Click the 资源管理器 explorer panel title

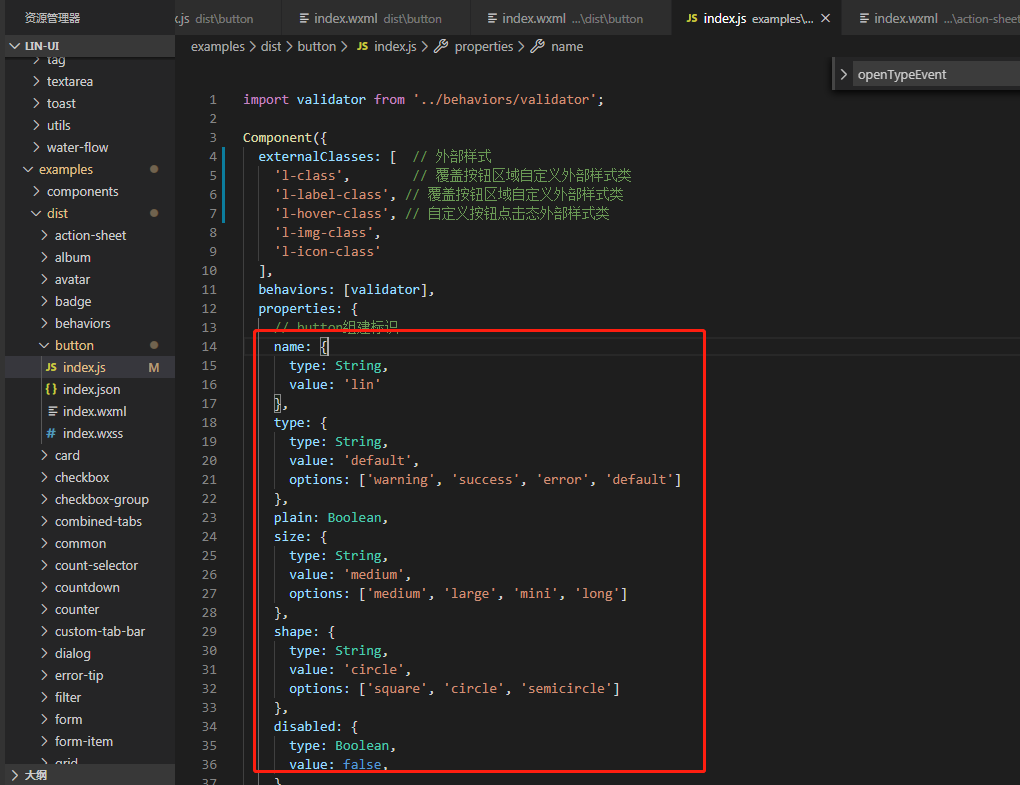click(52, 18)
